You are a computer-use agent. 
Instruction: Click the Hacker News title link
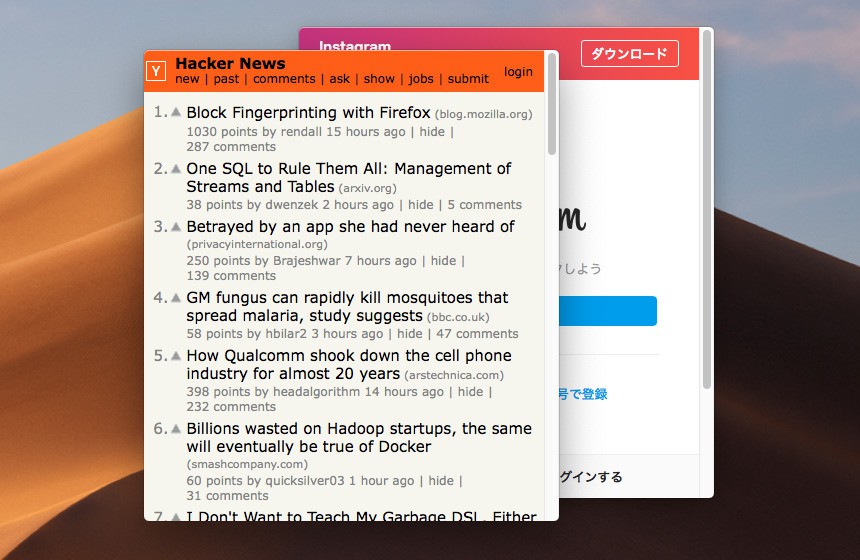230,64
